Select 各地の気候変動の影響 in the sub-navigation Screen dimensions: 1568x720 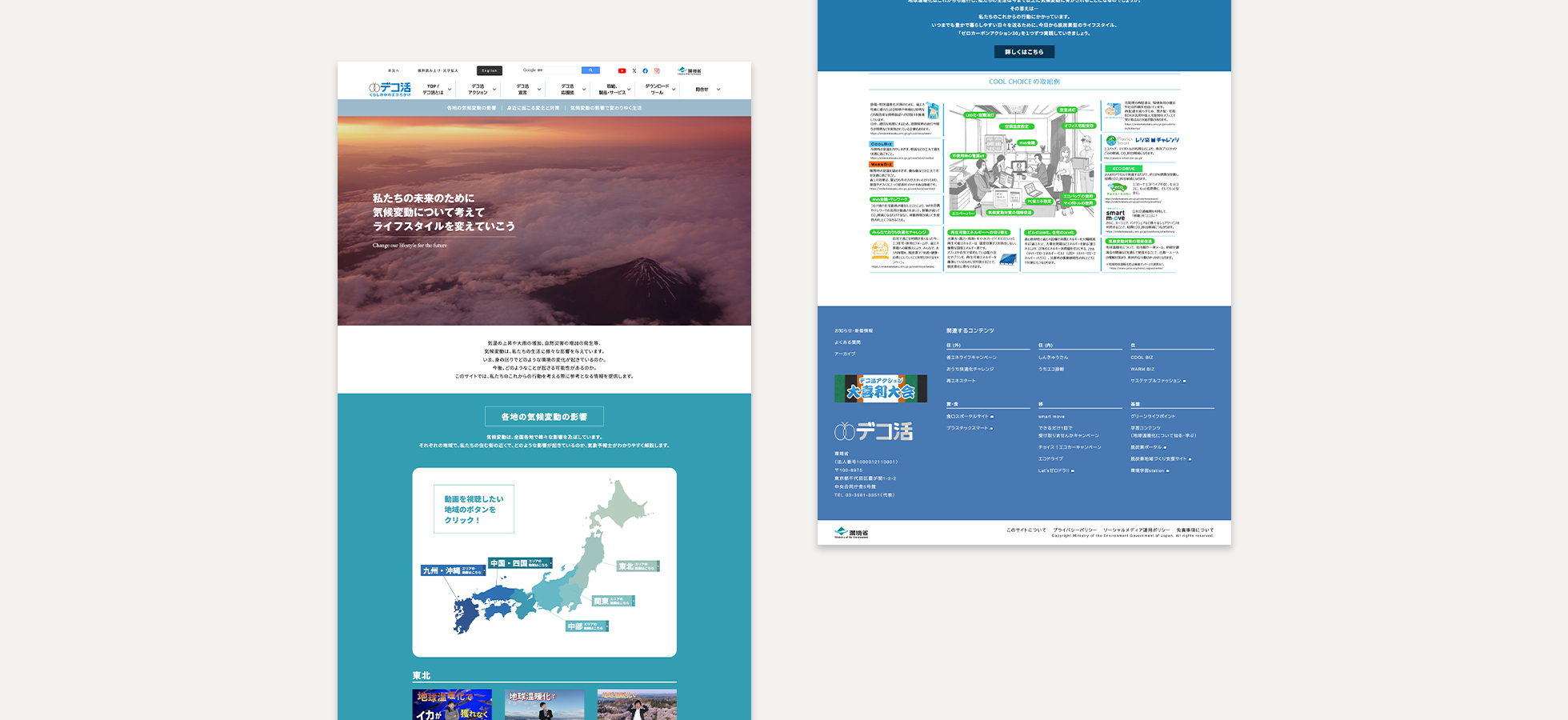(471, 108)
